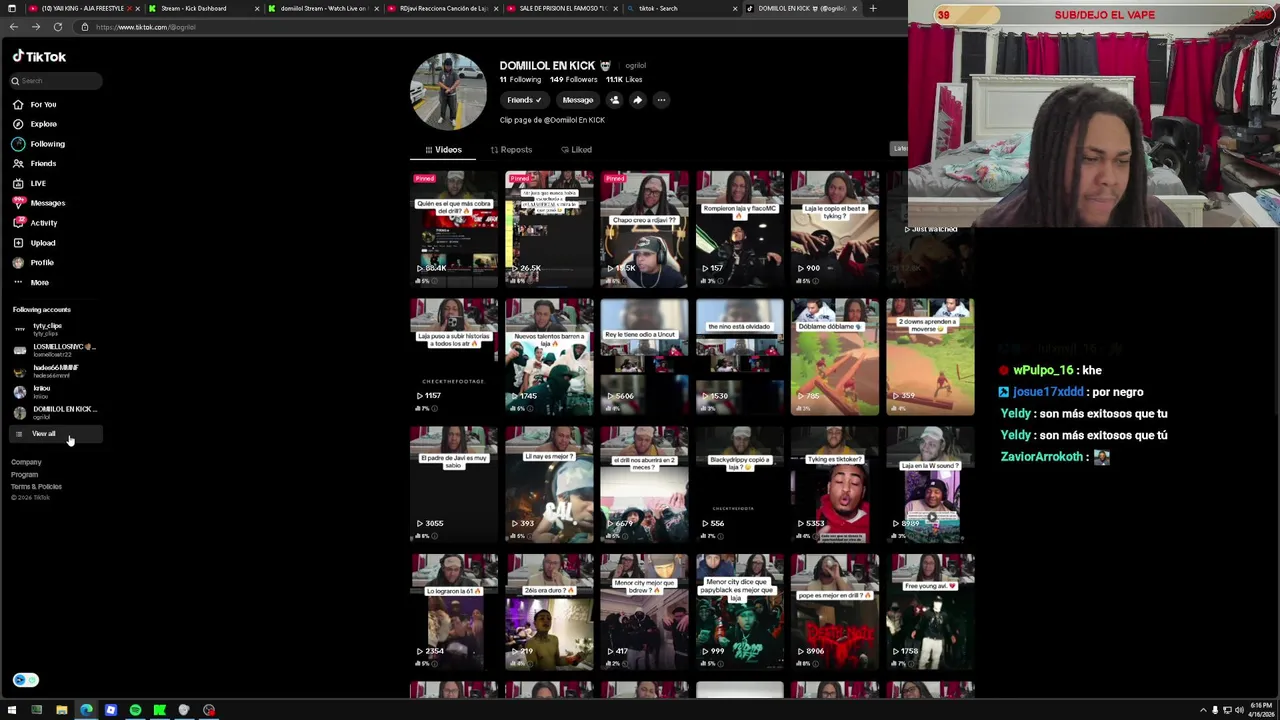Switch to the Videos tab
This screenshot has height=720, width=1280.
click(443, 150)
